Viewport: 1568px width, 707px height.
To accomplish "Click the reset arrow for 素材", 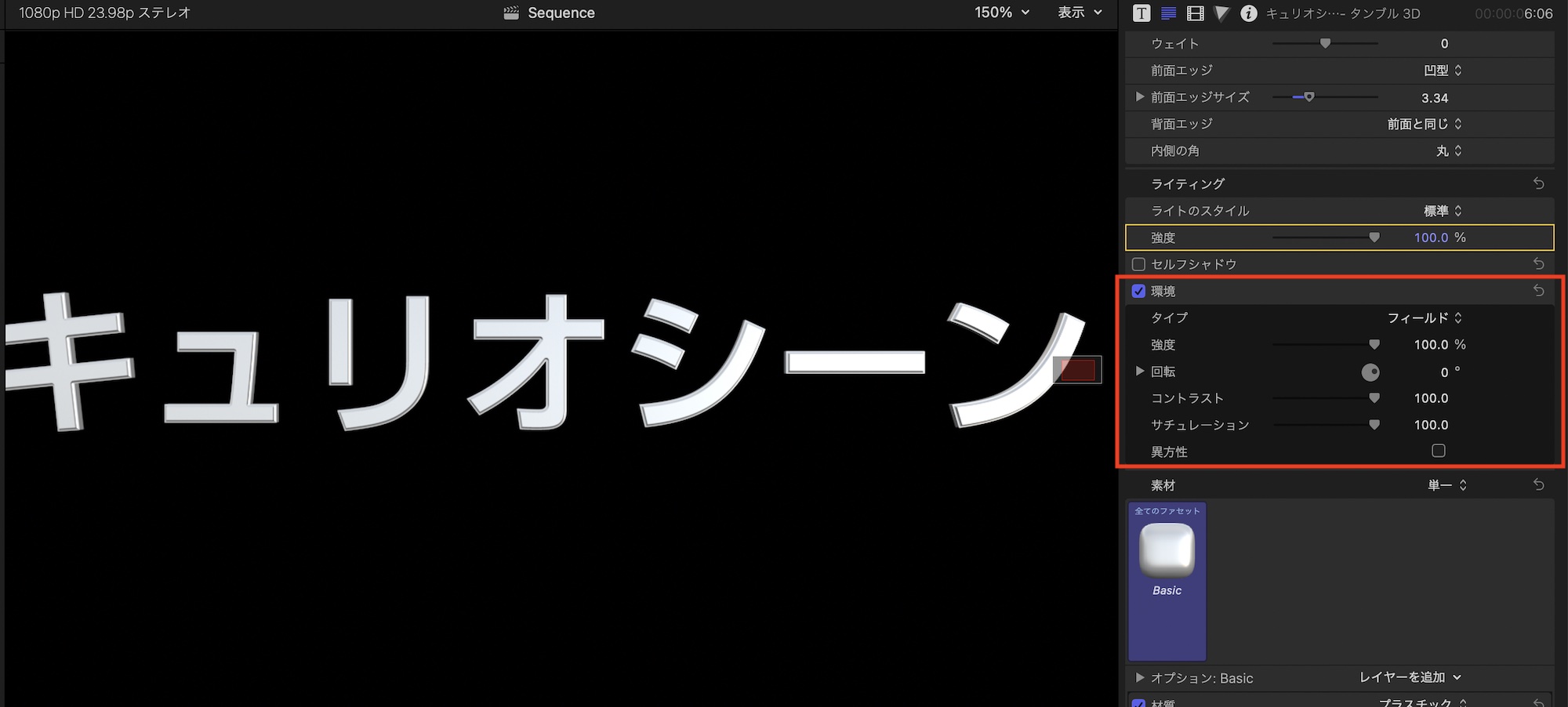I will pos(1538,485).
